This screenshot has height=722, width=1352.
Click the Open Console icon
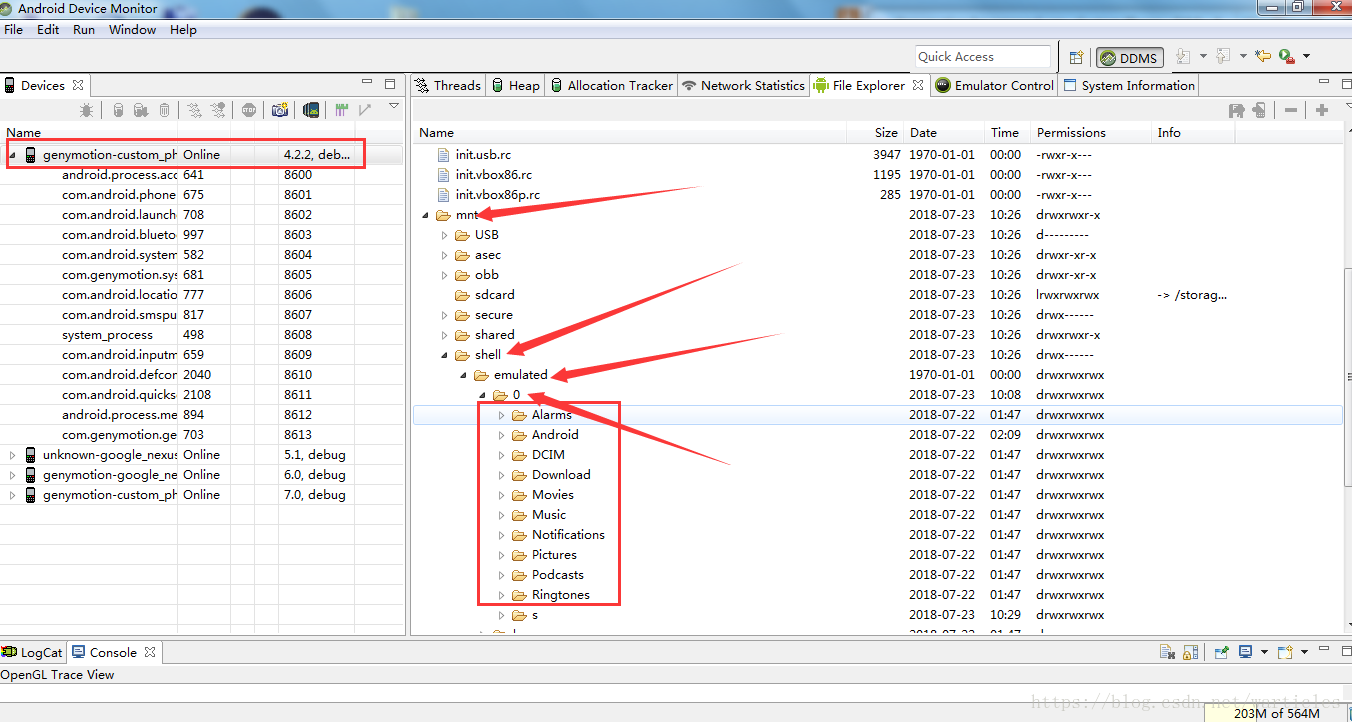pyautogui.click(x=1286, y=652)
